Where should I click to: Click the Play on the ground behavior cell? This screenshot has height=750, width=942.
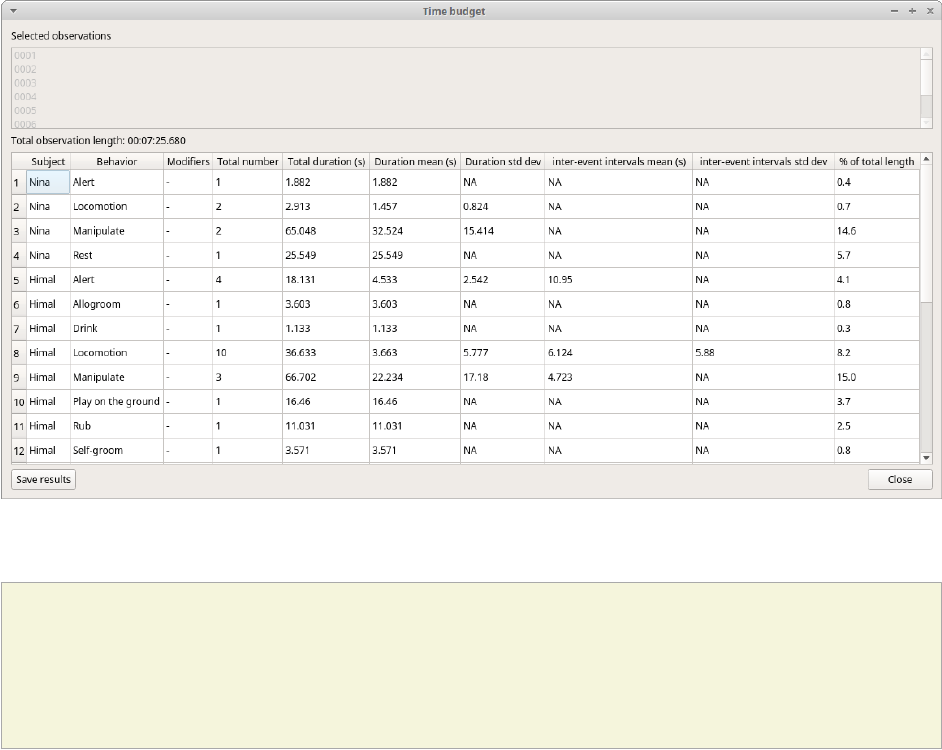point(116,402)
